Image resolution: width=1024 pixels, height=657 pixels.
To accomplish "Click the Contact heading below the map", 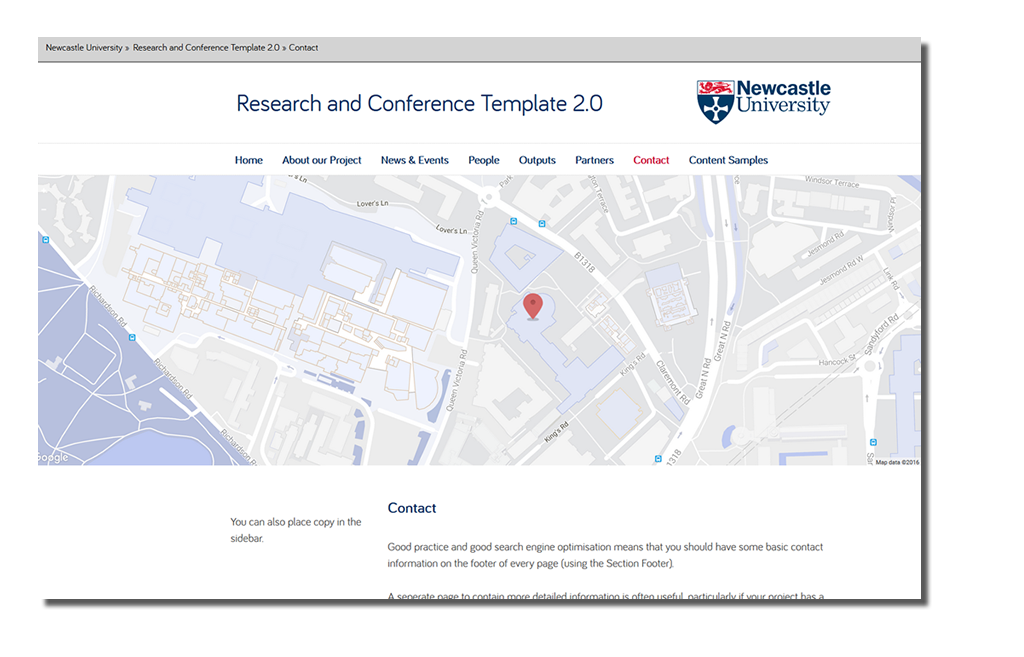I will tap(412, 508).
